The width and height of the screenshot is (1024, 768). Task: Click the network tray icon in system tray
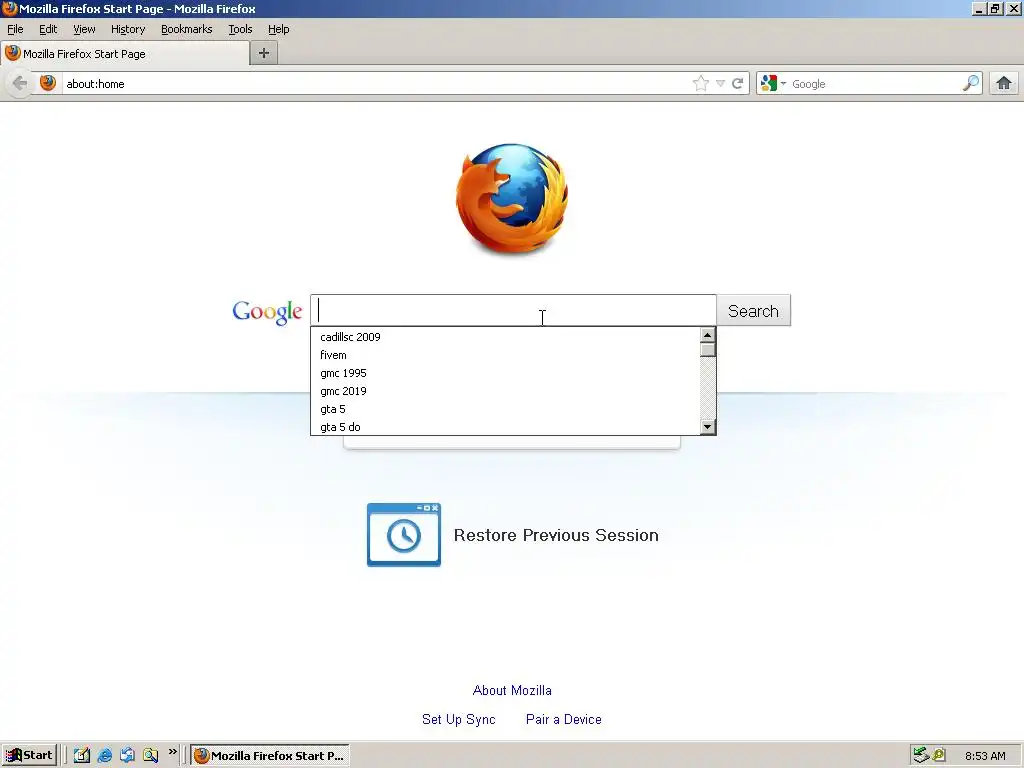[921, 756]
